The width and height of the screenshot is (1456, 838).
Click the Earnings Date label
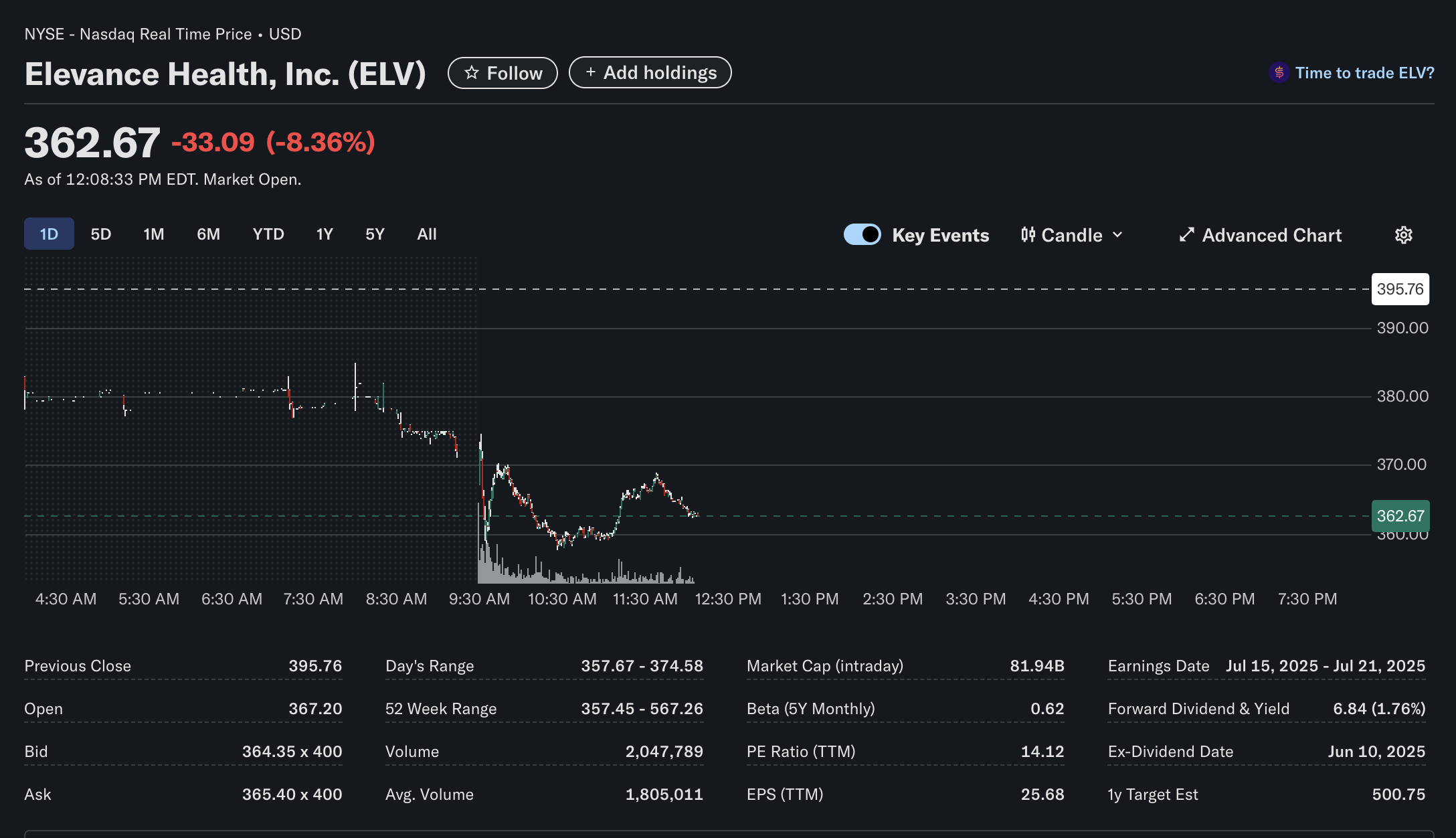point(1159,666)
